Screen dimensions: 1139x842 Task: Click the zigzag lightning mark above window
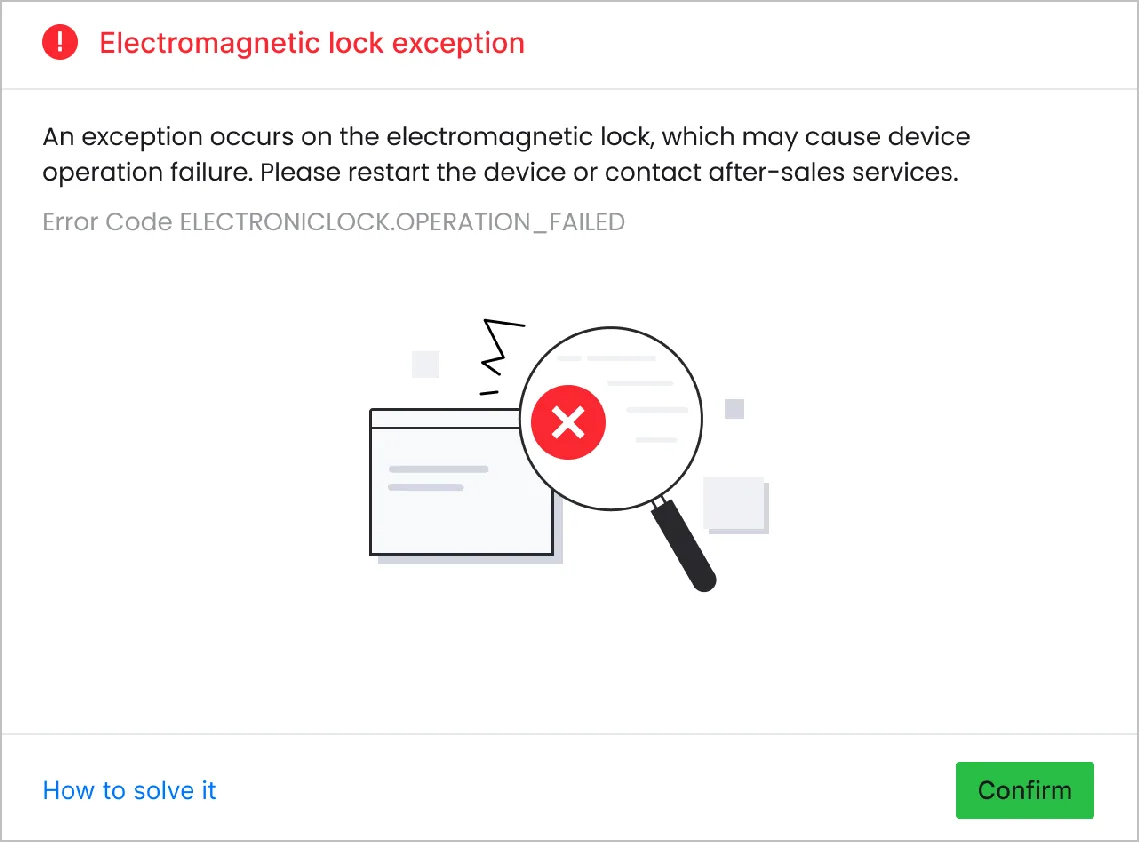(x=503, y=347)
